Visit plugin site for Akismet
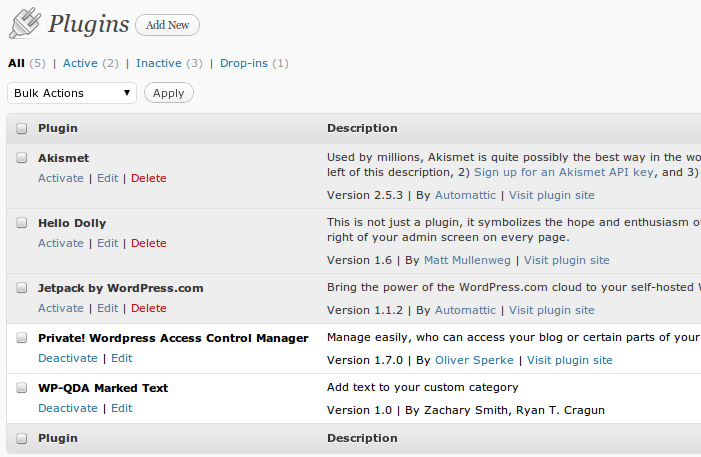 tap(552, 195)
